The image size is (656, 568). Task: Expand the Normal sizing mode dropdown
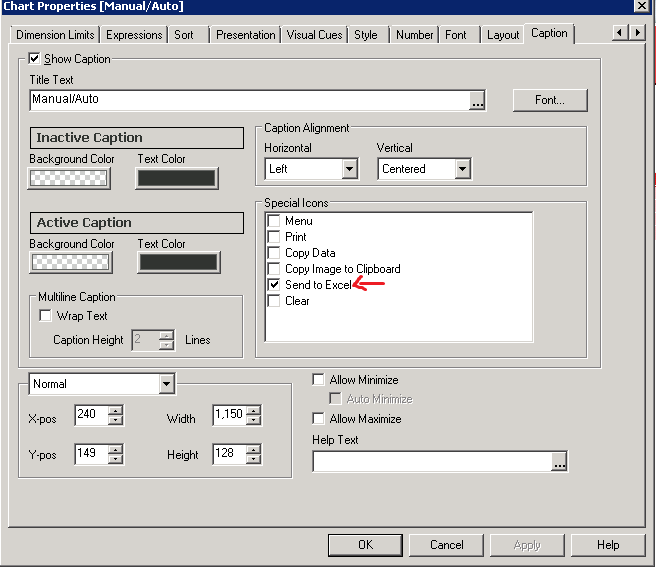point(166,384)
